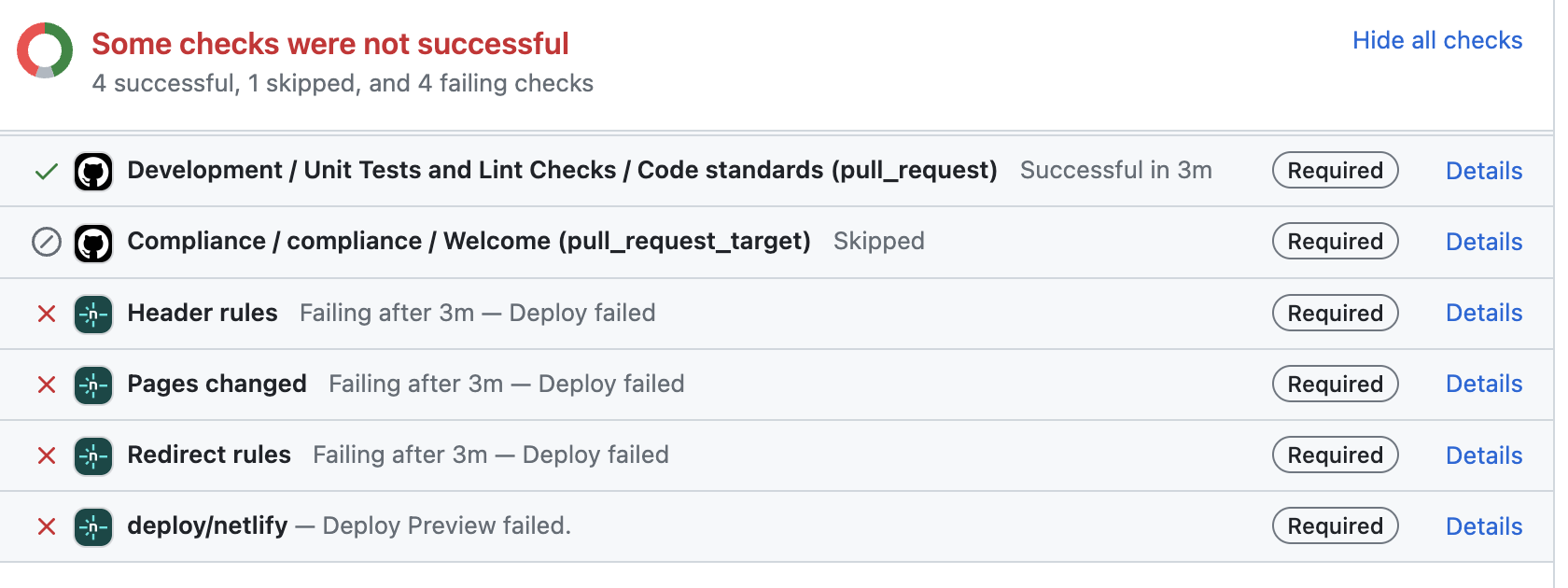Click the Required badge on Redirect rules
Screen dimensions: 1568x588
1335,455
